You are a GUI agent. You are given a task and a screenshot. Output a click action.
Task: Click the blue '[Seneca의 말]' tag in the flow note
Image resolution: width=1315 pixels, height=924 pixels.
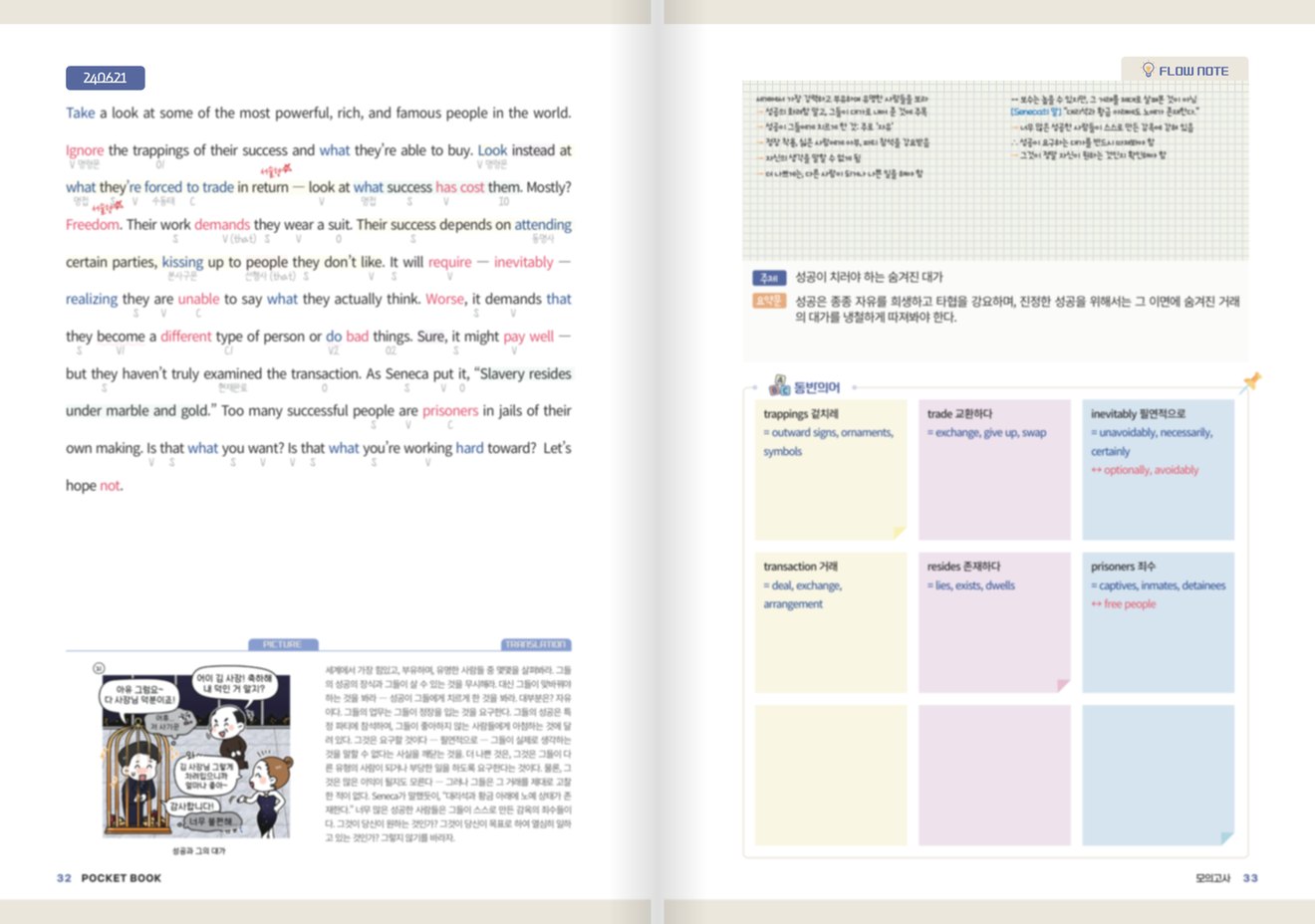(1036, 113)
